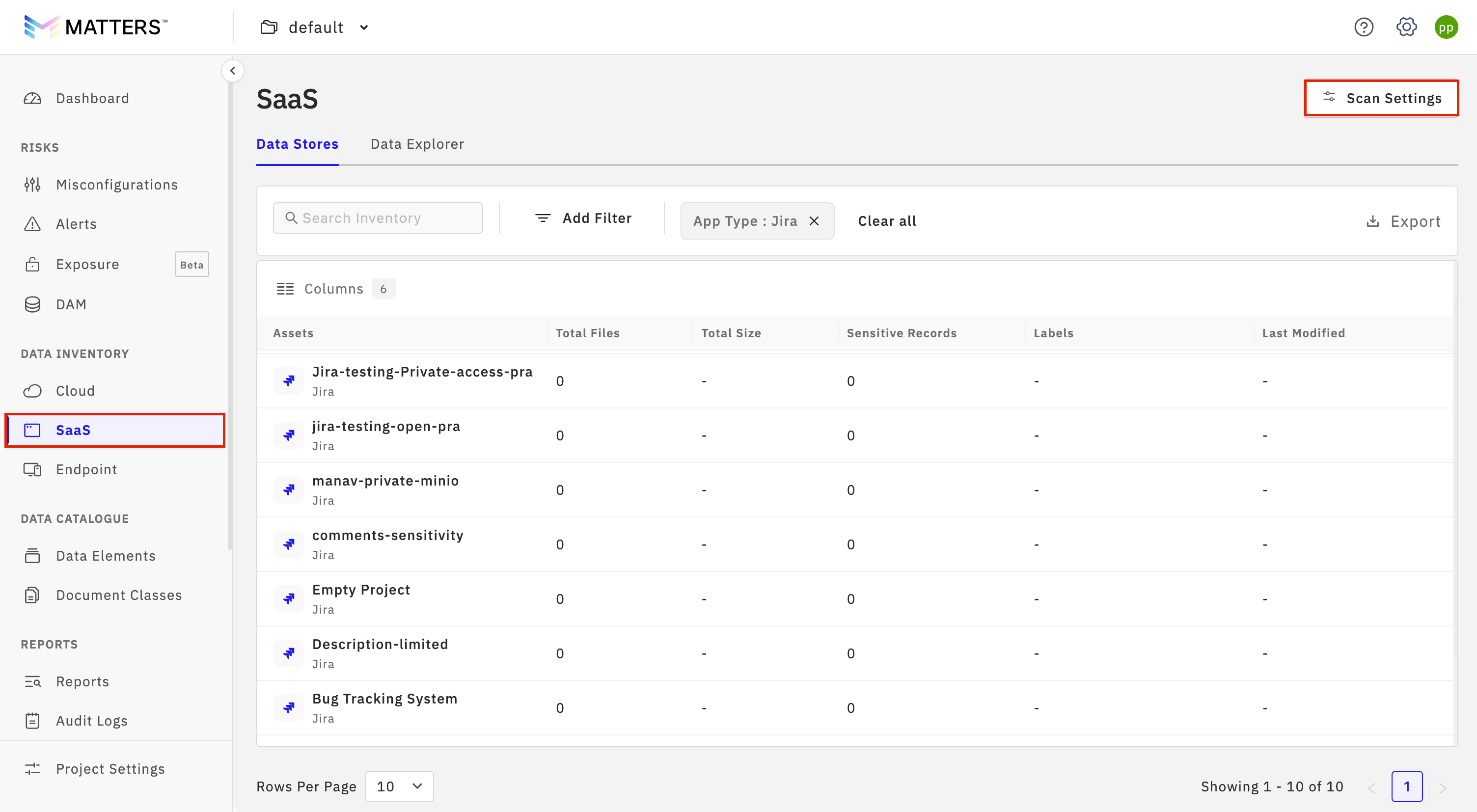This screenshot has width=1477, height=812.
Task: Sort by Total Files column header
Action: coord(588,333)
